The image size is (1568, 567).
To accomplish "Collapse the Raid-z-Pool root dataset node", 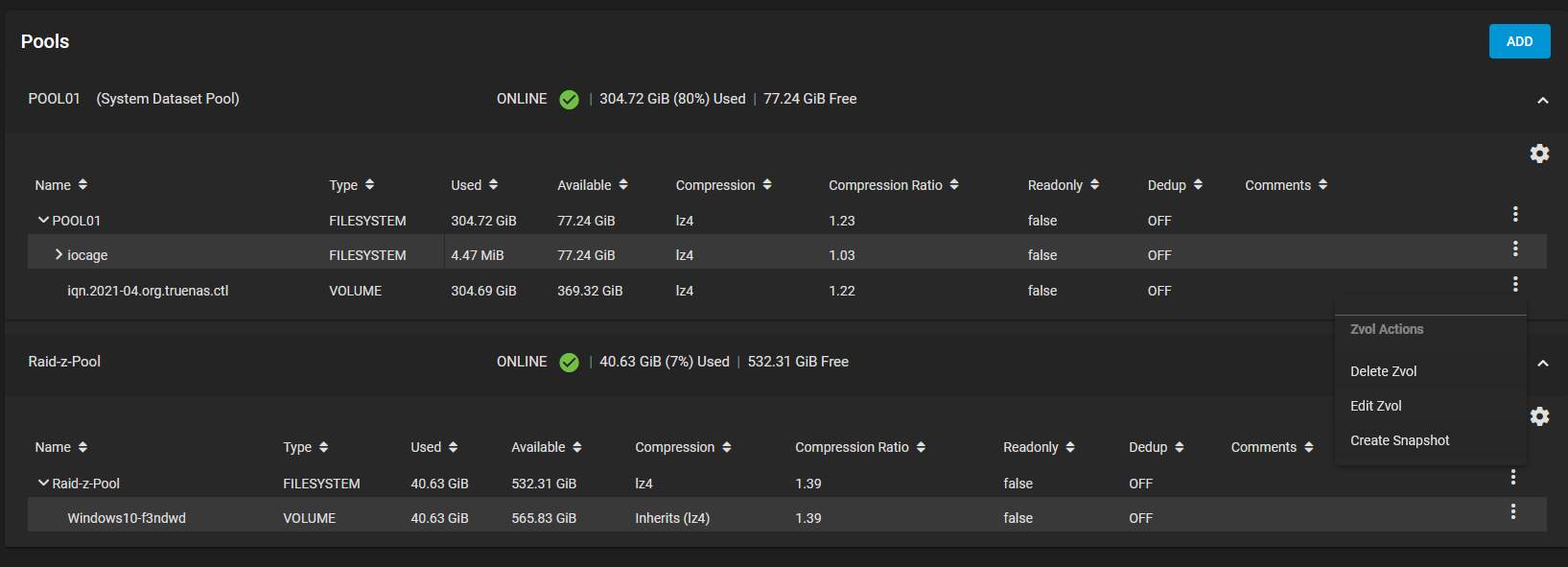I will [x=43, y=483].
